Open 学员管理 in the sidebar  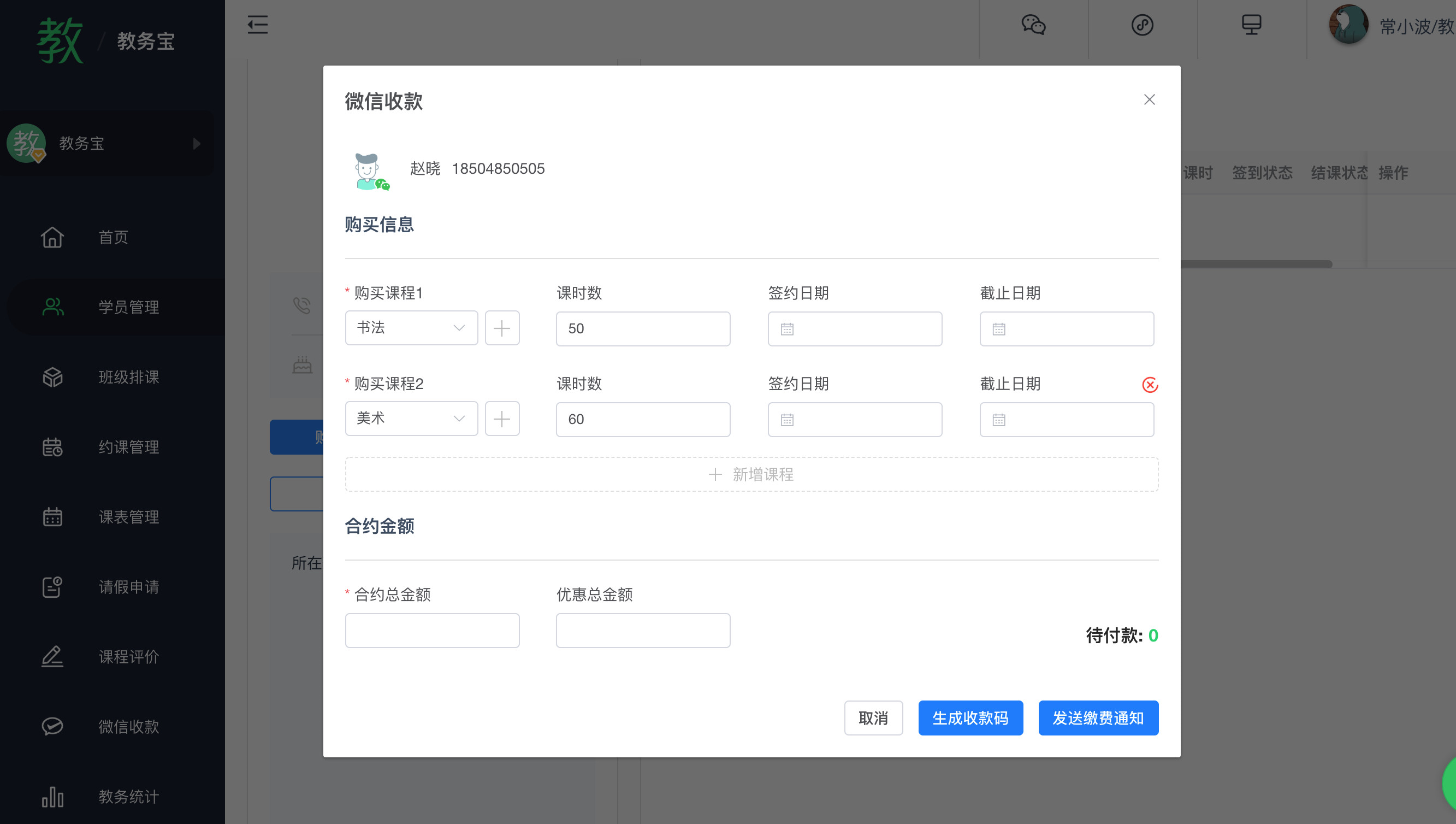tap(128, 307)
